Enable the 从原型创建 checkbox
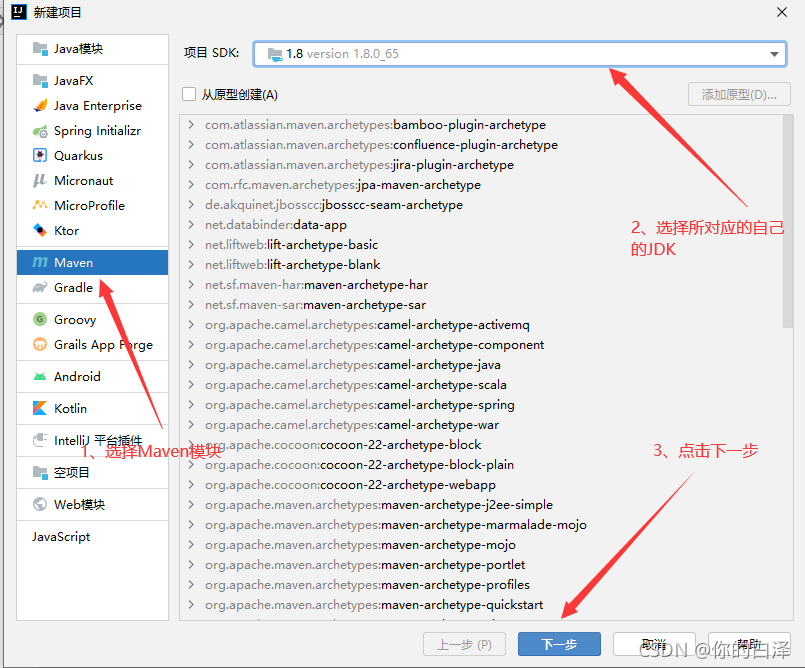Image resolution: width=805 pixels, height=668 pixels. (x=189, y=94)
